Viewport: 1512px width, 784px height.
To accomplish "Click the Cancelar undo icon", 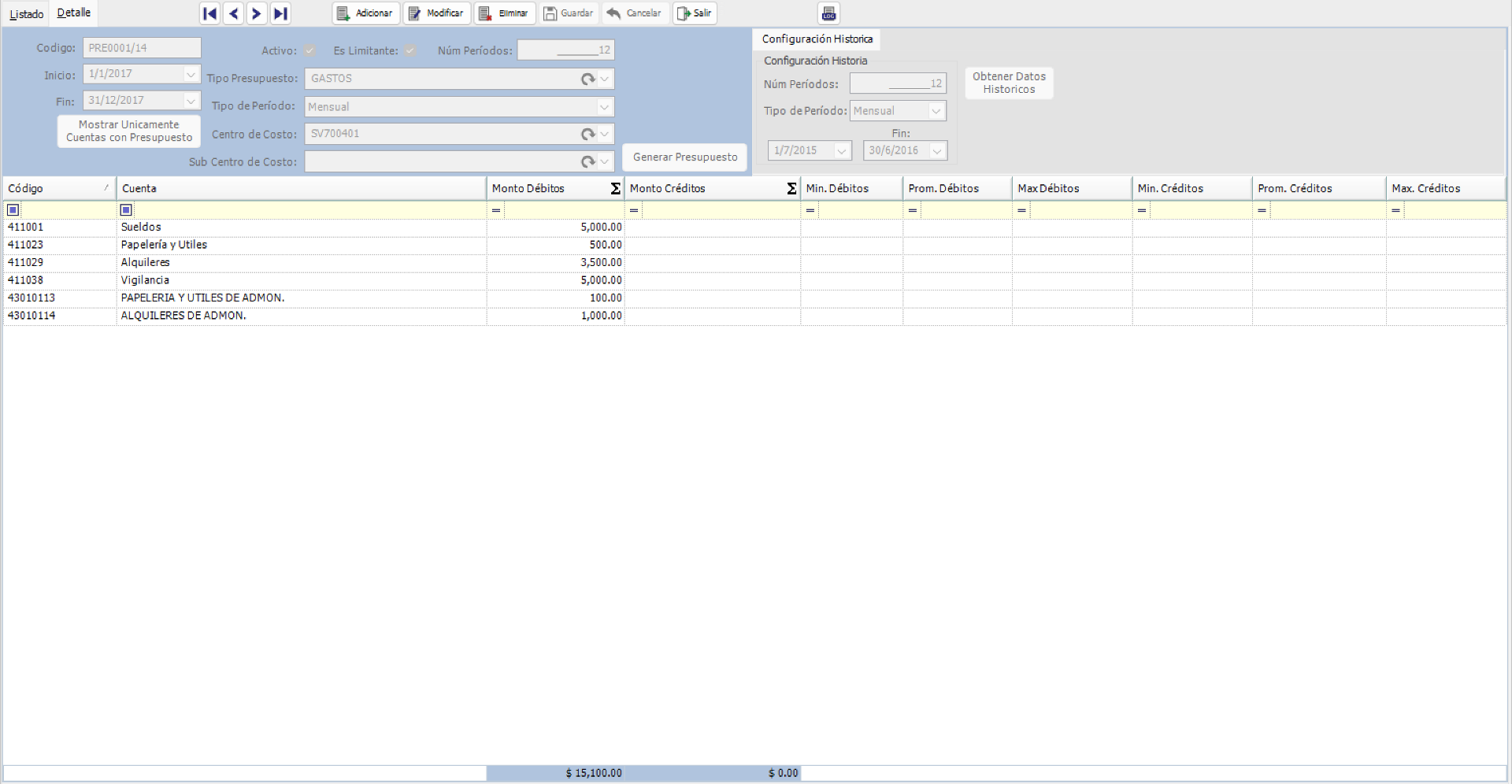I will tap(614, 13).
